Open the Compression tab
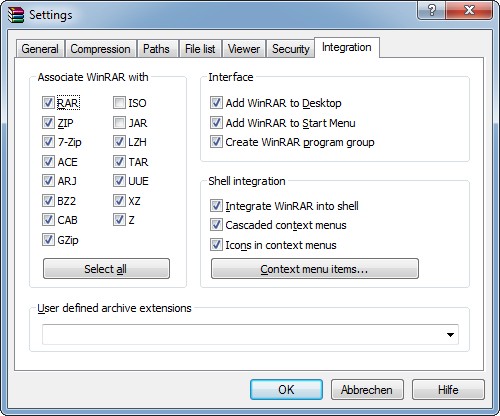The width and height of the screenshot is (500, 416). (100, 49)
